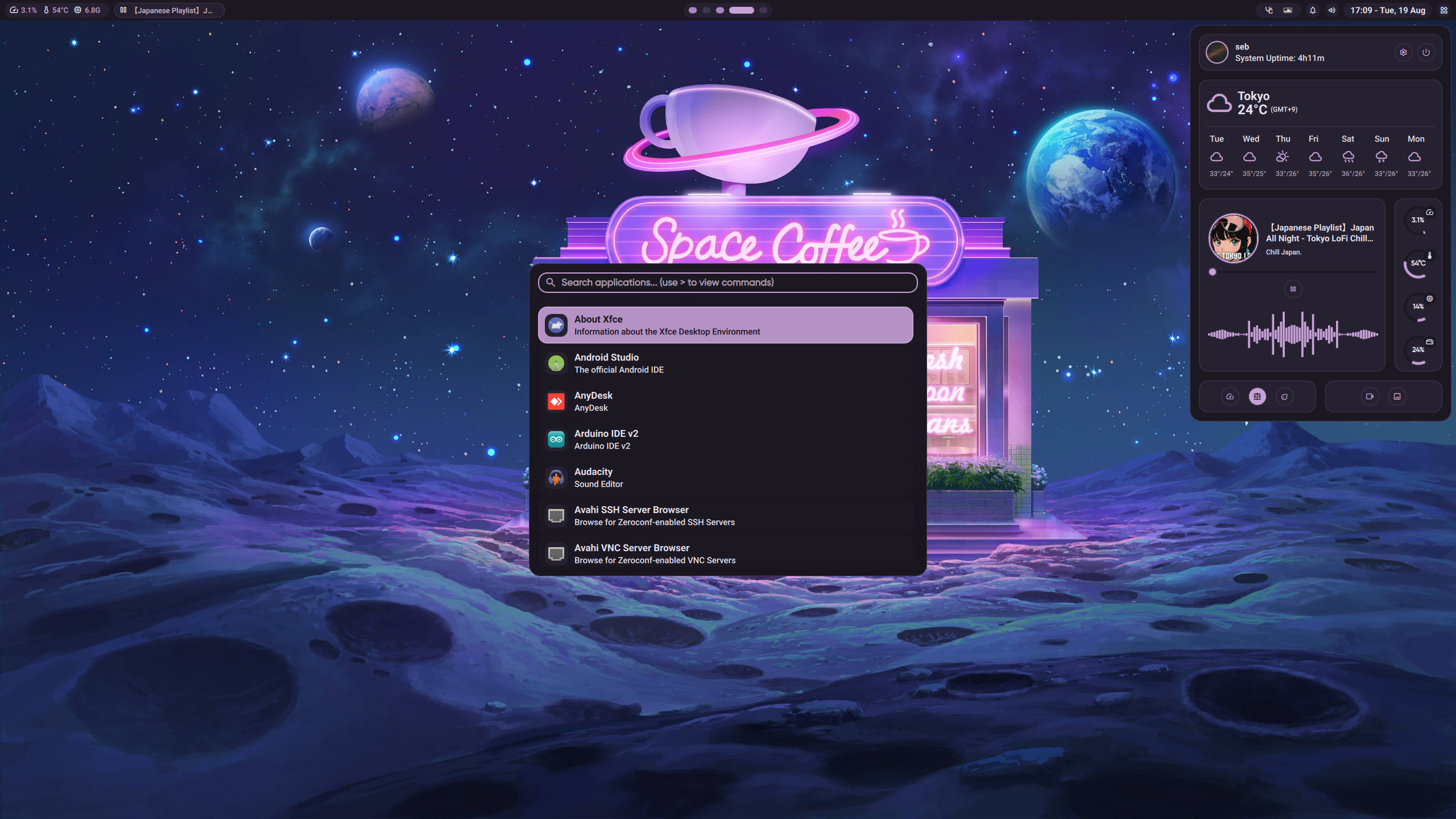Screen dimensions: 1456x819
Task: Toggle the speedometer performance mode
Action: pos(1229,396)
